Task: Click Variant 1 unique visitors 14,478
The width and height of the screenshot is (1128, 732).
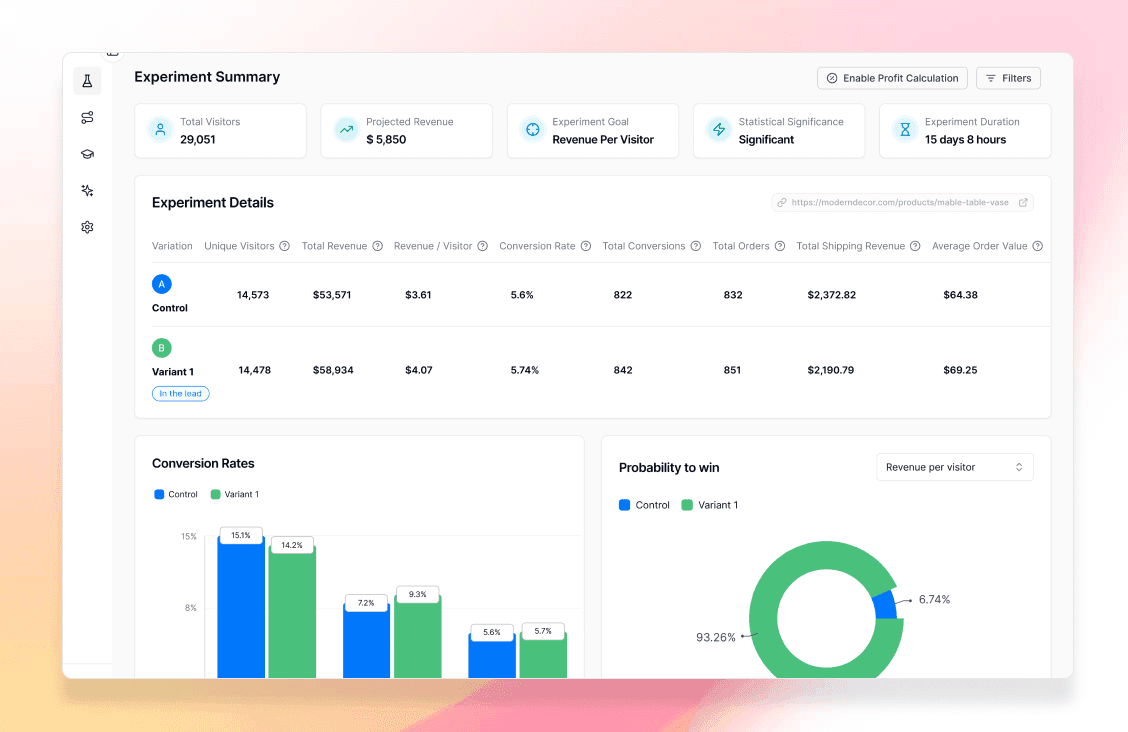Action: (x=255, y=370)
